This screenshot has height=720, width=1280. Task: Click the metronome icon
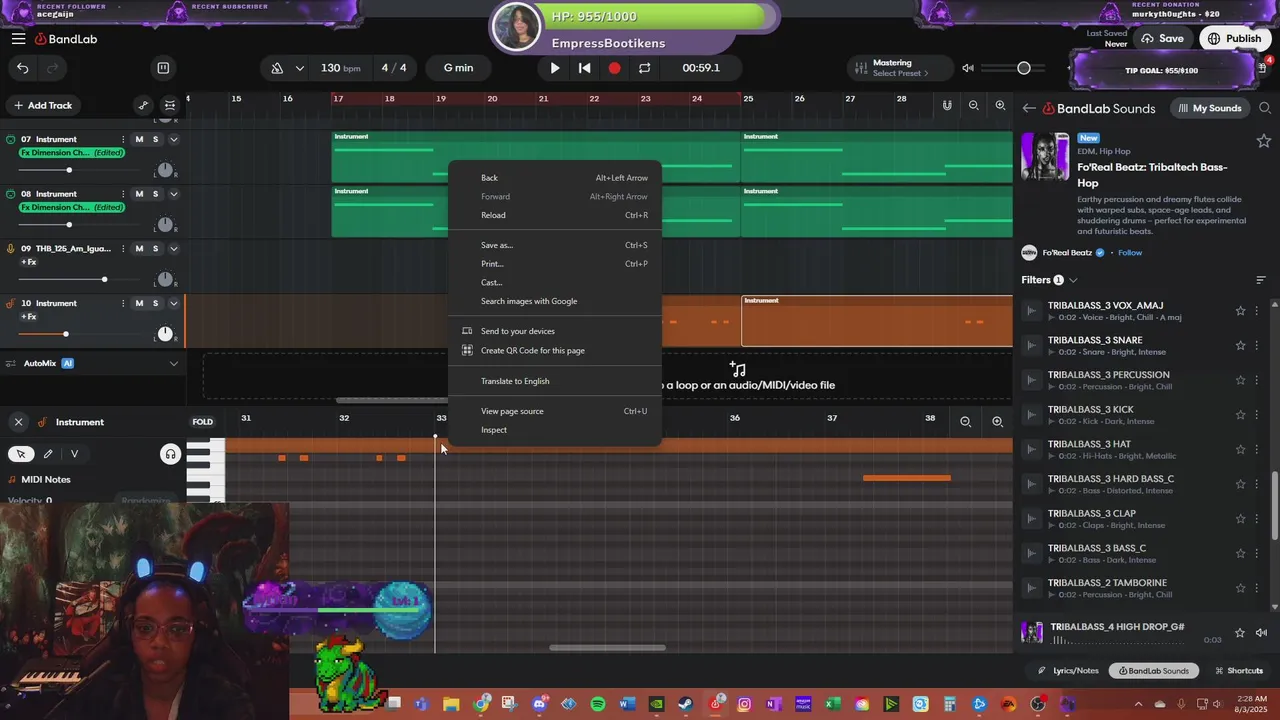pyautogui.click(x=277, y=68)
